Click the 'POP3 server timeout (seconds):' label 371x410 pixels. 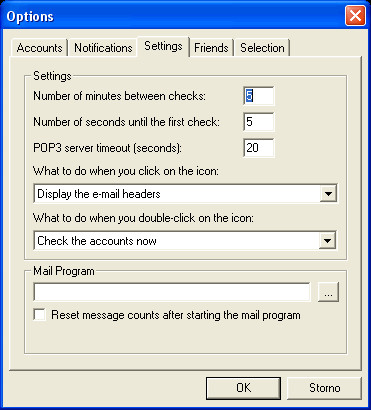tap(107, 148)
